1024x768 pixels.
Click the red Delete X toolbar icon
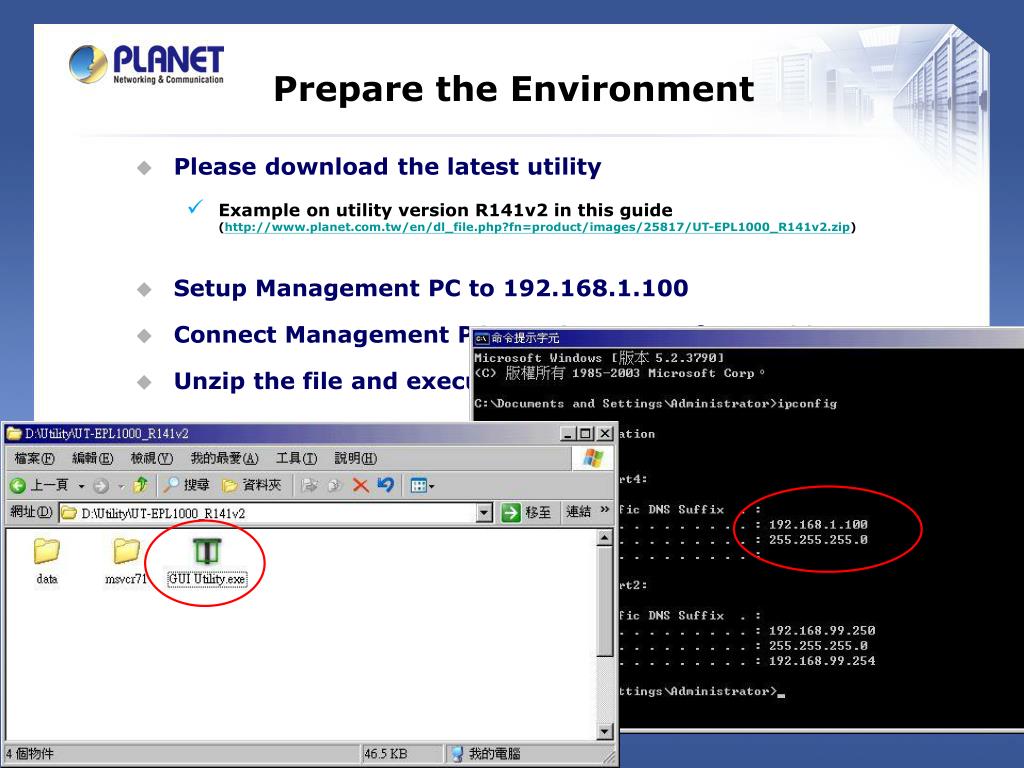(x=360, y=485)
